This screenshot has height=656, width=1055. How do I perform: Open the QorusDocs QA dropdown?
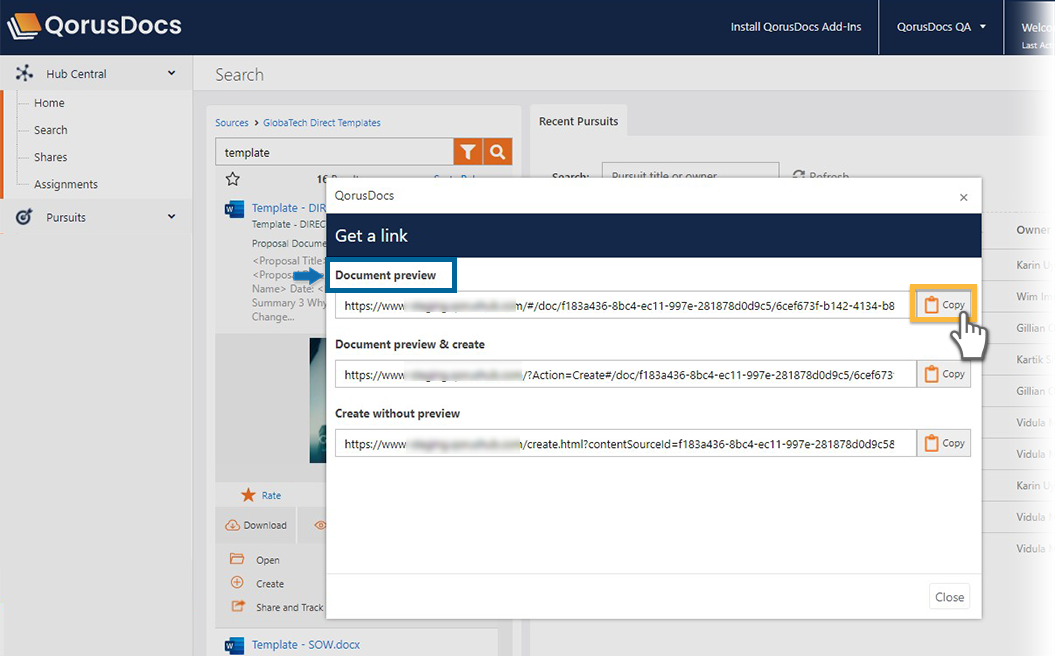(x=941, y=27)
